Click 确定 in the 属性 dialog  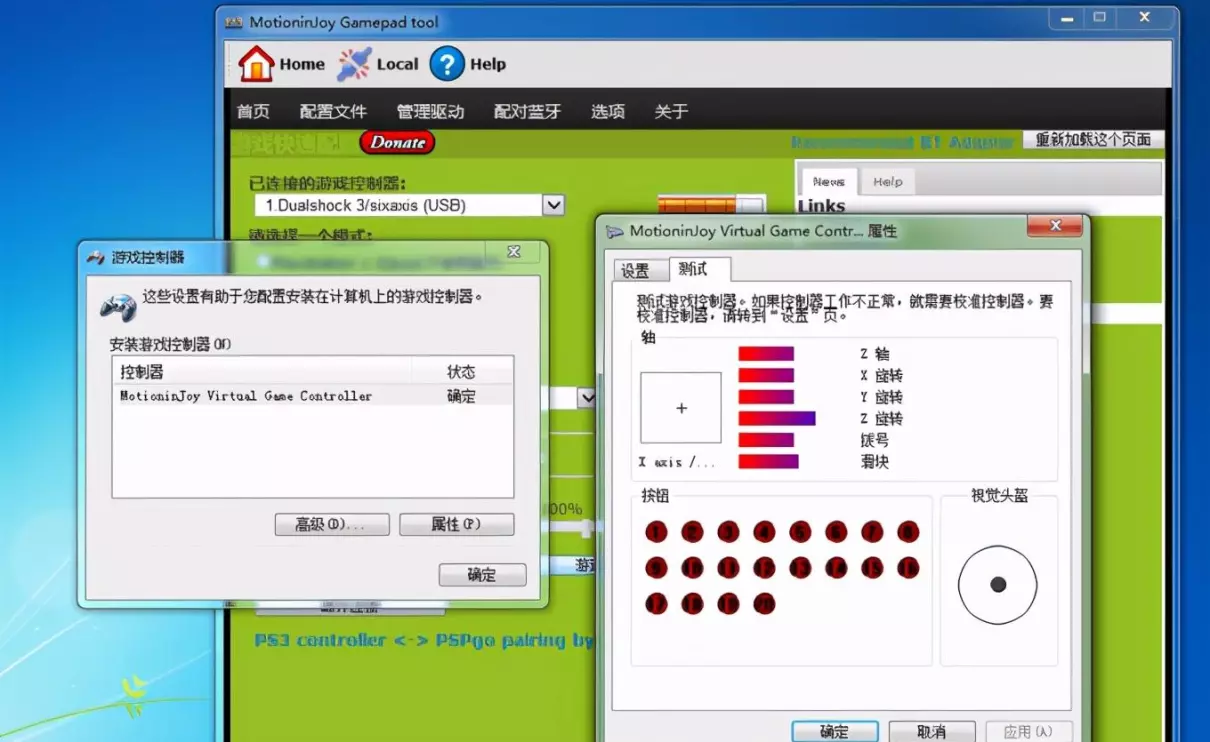pyautogui.click(x=835, y=731)
